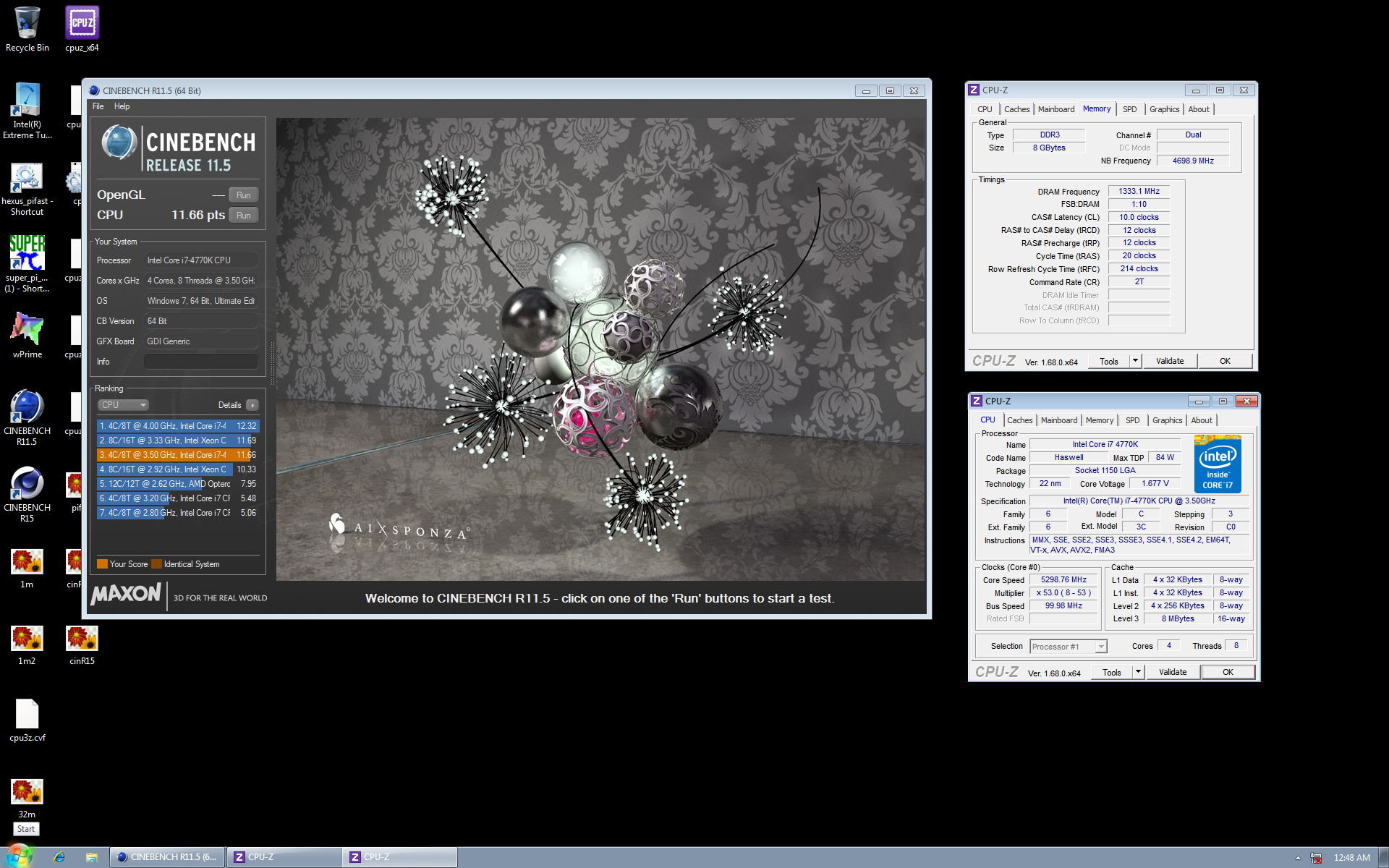The height and width of the screenshot is (868, 1389).
Task: Open the cpuz_x64 desktop icon
Action: pos(82,29)
